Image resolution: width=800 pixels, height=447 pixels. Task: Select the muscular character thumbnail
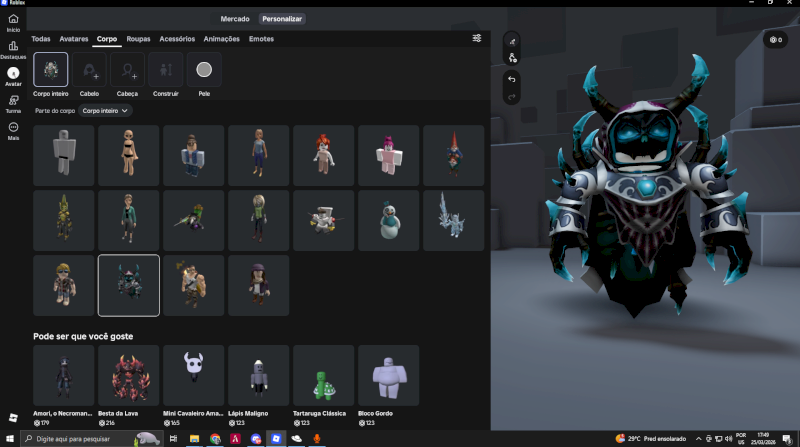193,285
